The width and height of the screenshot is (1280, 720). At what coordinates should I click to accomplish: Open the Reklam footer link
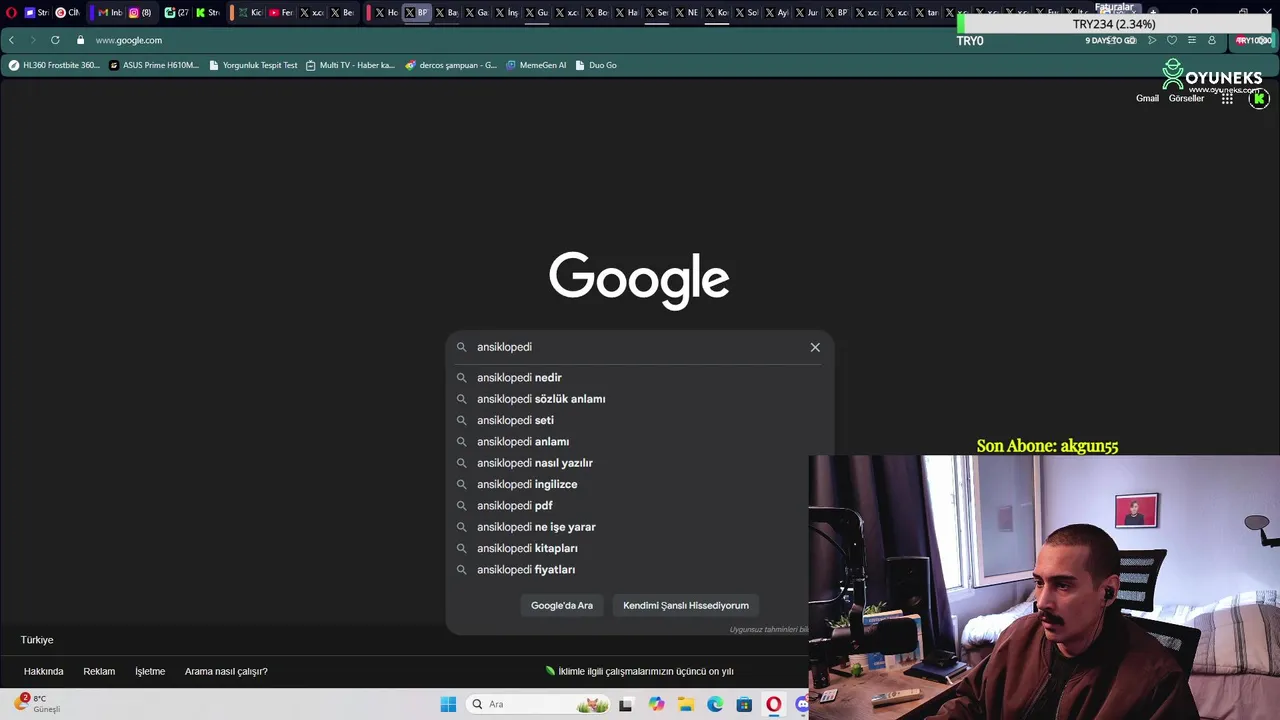[x=99, y=671]
